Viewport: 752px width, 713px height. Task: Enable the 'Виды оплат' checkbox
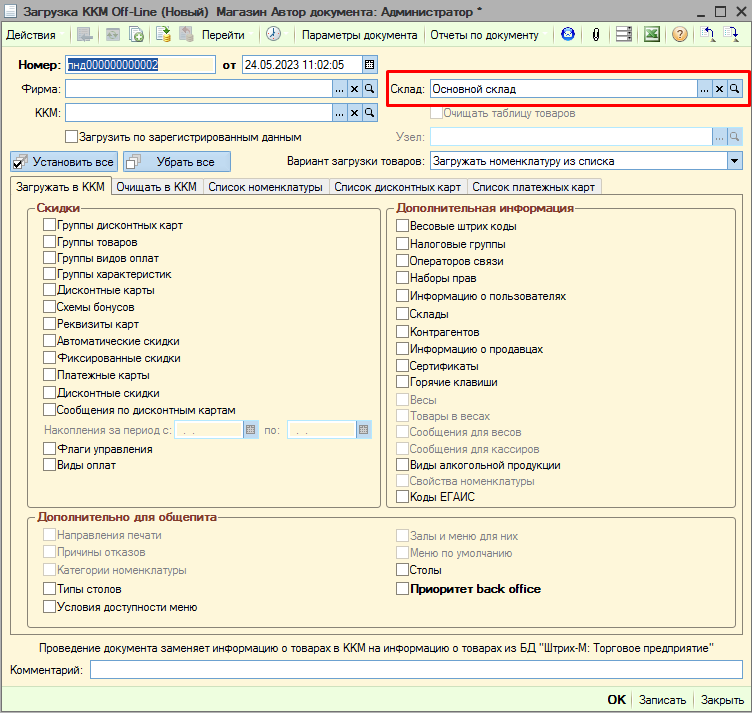coord(49,465)
